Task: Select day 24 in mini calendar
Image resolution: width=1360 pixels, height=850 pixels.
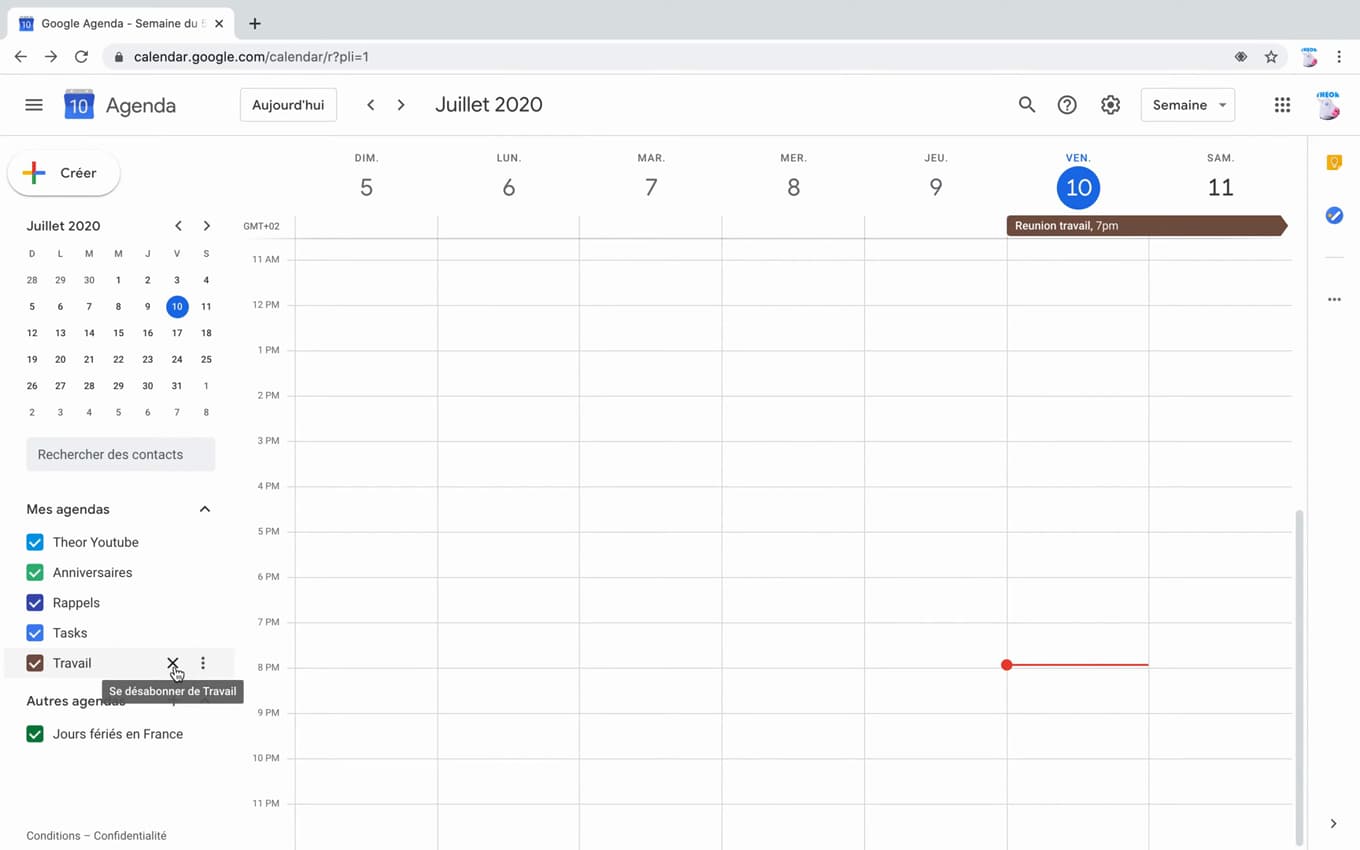Action: [x=177, y=359]
